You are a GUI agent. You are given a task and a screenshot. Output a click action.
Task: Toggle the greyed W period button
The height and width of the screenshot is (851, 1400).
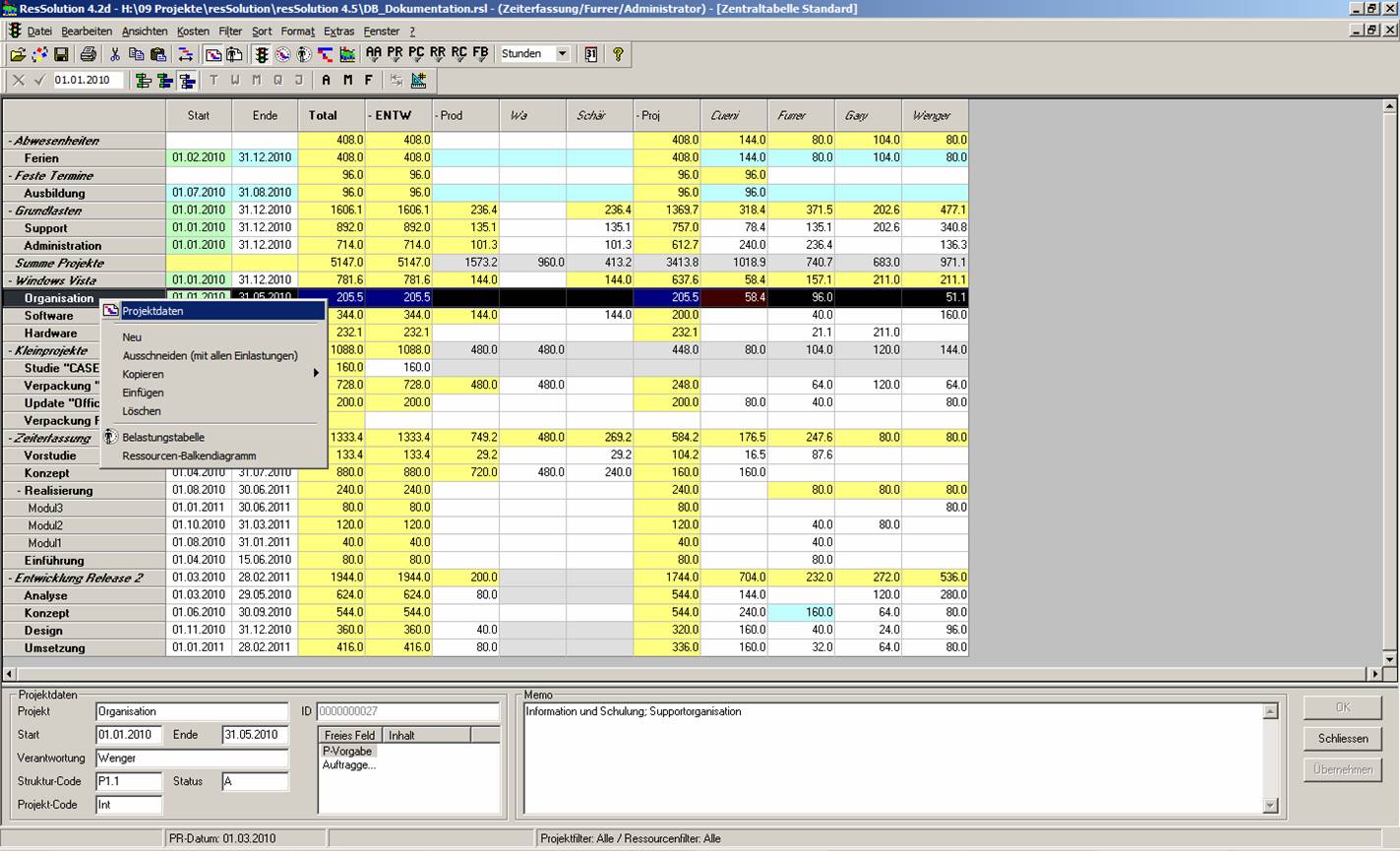click(234, 81)
